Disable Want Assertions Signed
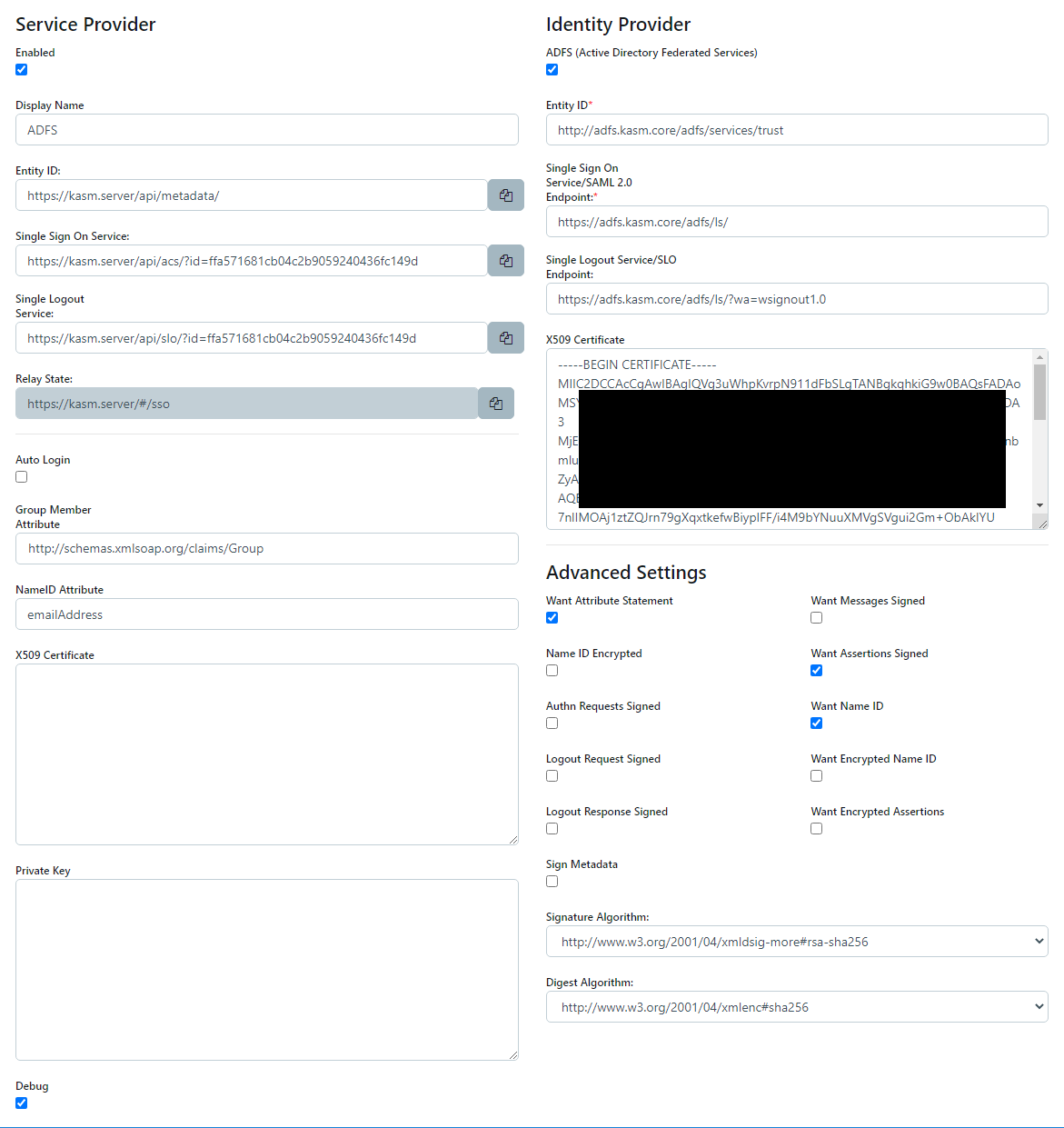 pos(816,670)
